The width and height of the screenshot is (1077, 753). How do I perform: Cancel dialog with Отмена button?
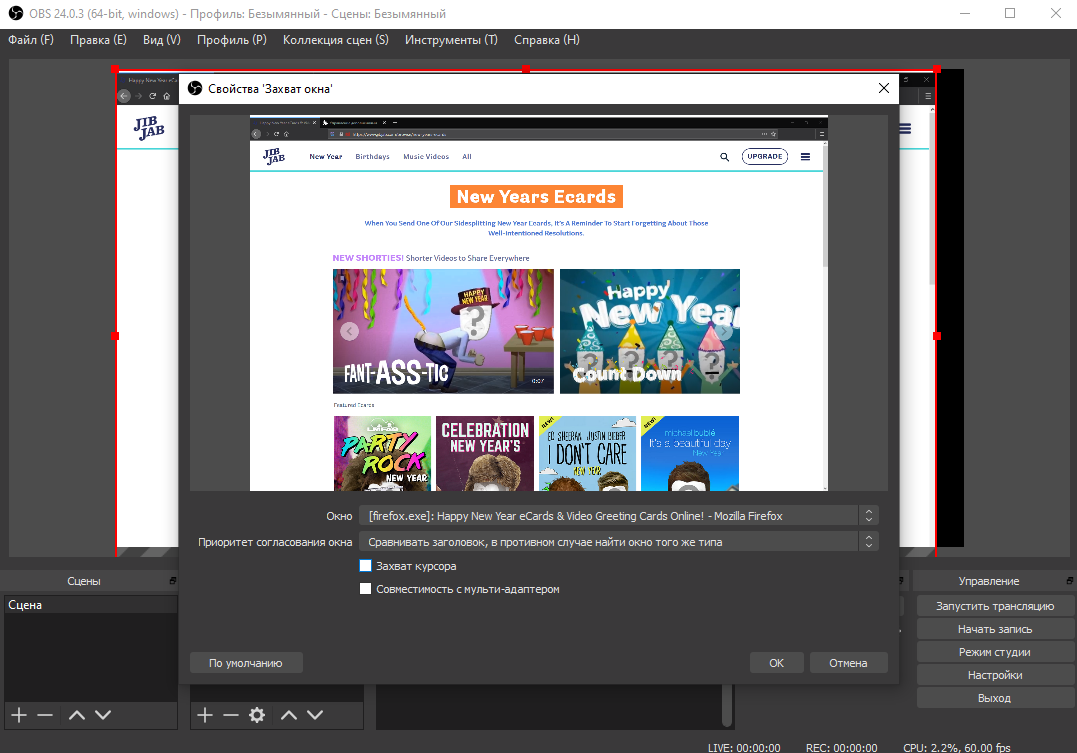click(848, 663)
